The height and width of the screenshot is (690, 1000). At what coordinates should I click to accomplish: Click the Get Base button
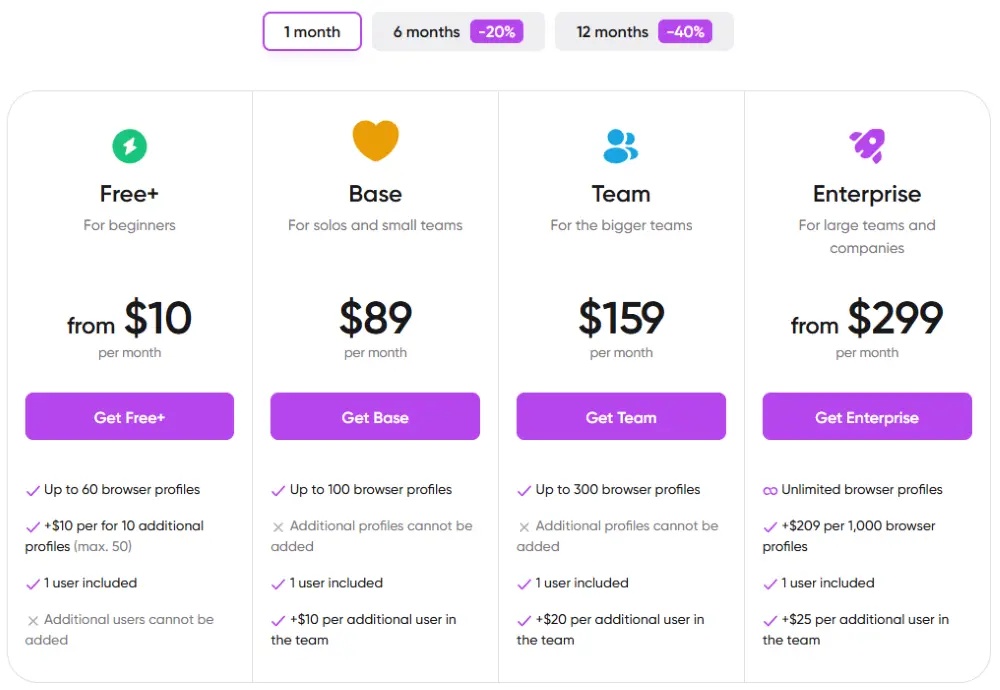(375, 416)
